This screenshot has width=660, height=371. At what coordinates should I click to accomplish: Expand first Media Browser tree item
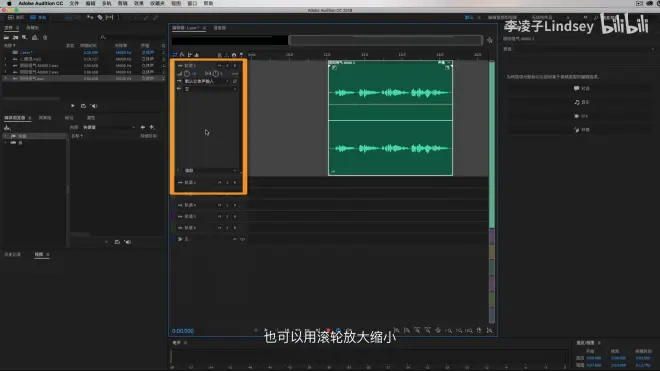point(5,136)
